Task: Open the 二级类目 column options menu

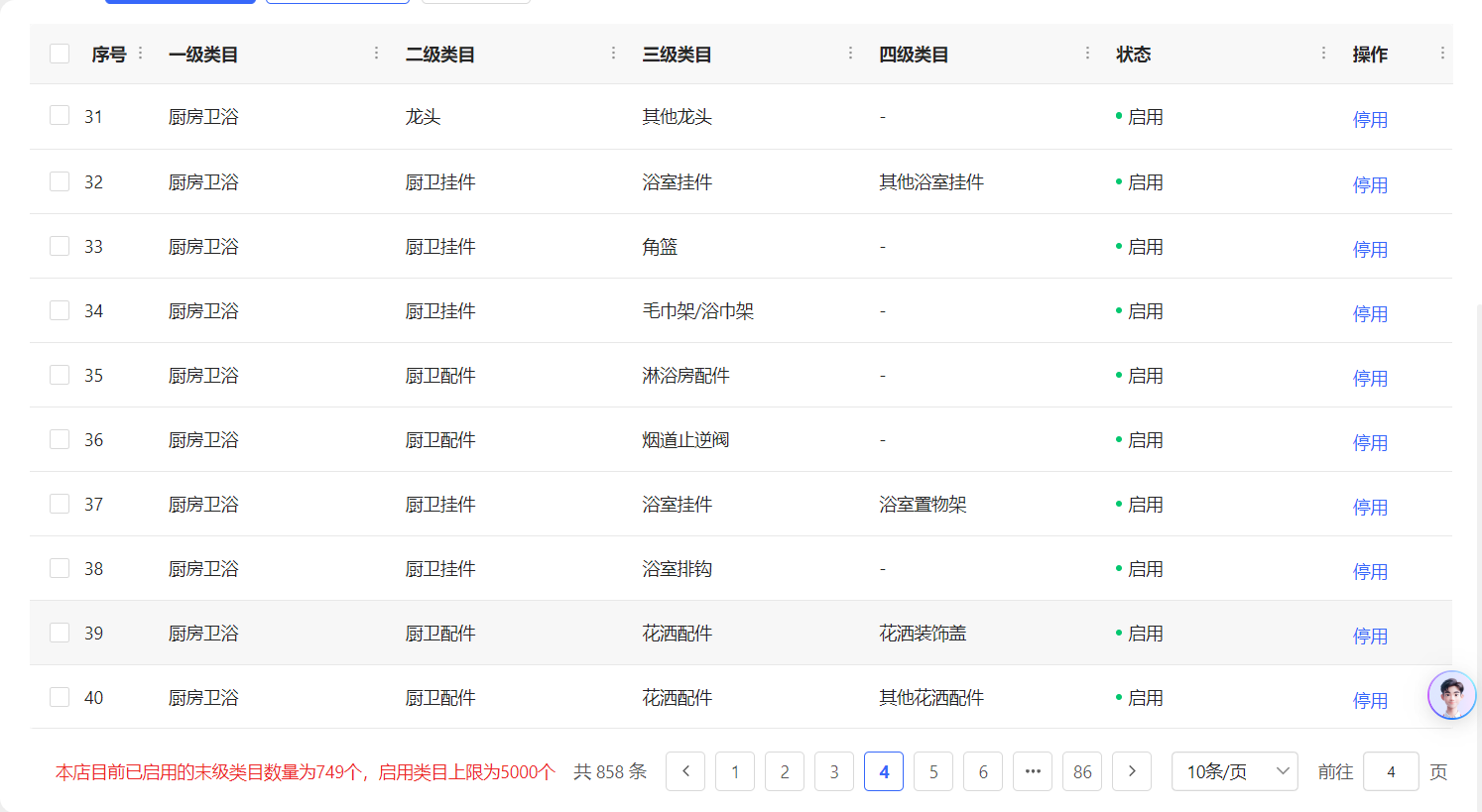Action: pyautogui.click(x=613, y=54)
